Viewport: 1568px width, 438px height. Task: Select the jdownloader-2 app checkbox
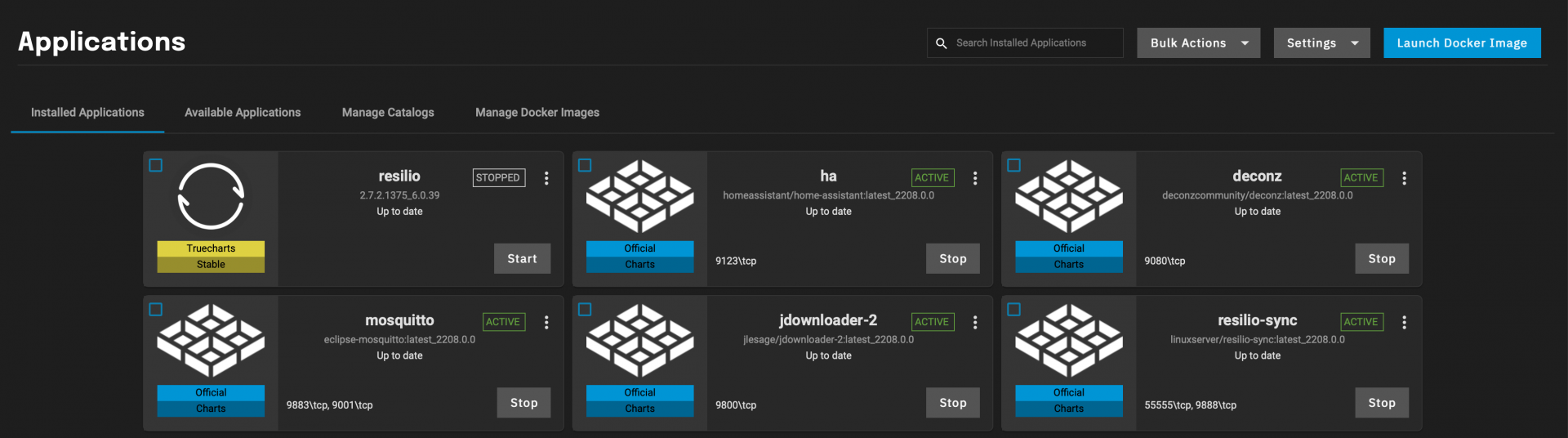coord(585,310)
